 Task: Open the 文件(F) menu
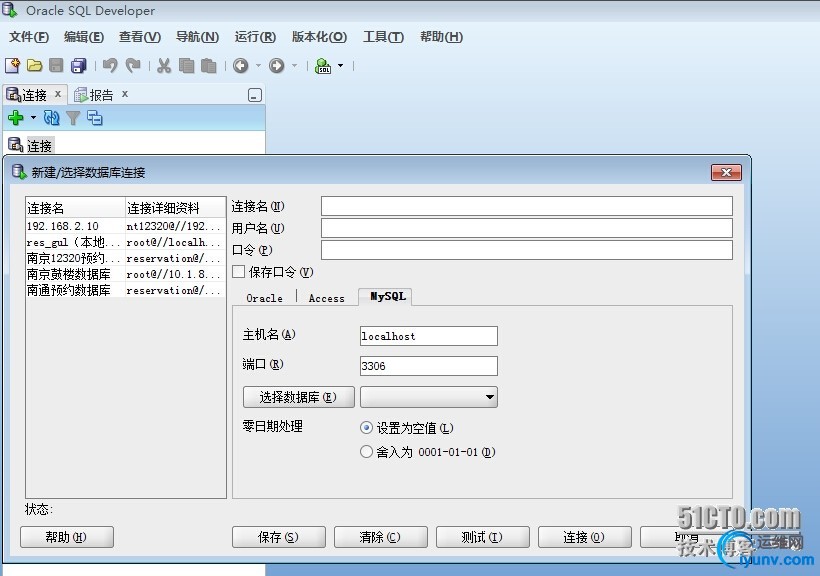29,37
